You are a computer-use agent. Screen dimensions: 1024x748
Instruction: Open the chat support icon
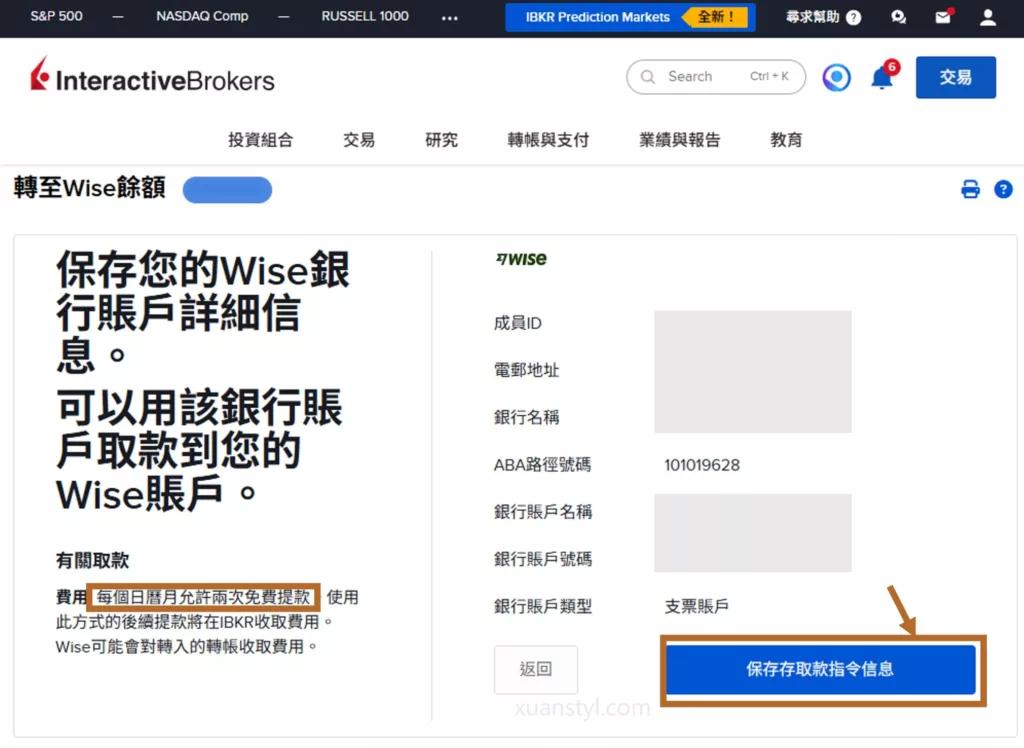(899, 17)
